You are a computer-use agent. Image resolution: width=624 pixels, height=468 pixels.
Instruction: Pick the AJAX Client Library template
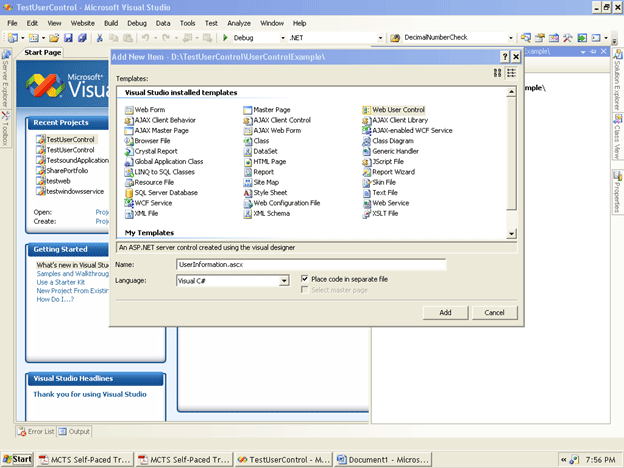[395, 120]
